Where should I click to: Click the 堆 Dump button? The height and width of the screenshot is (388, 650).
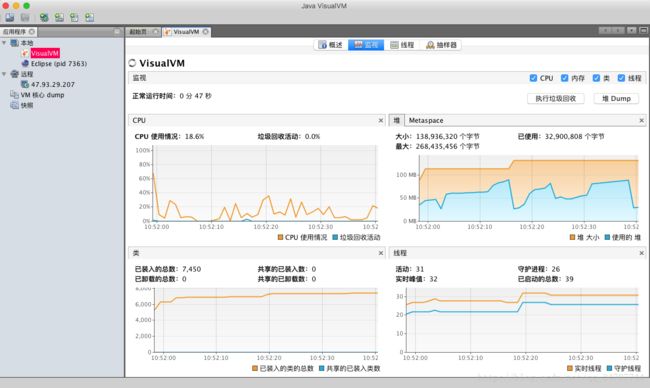(x=616, y=99)
